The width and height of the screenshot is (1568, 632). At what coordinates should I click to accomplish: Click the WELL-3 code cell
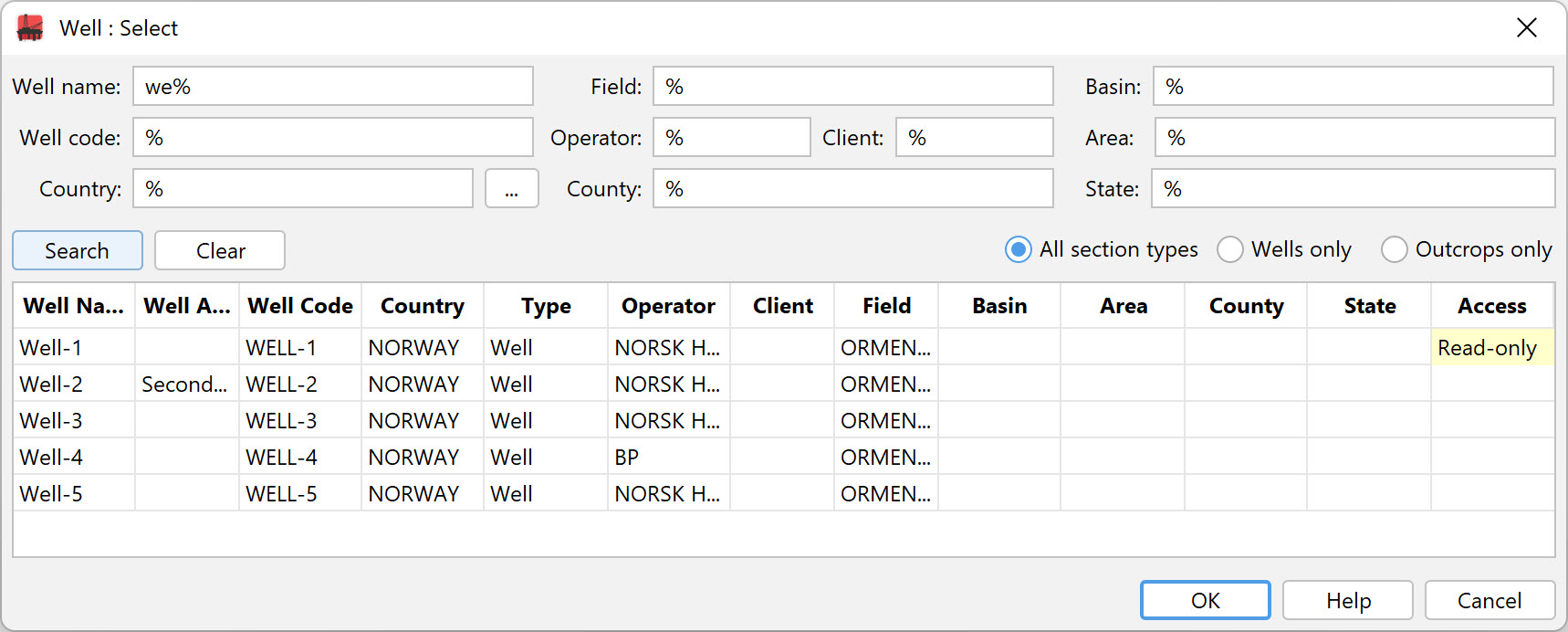point(300,420)
